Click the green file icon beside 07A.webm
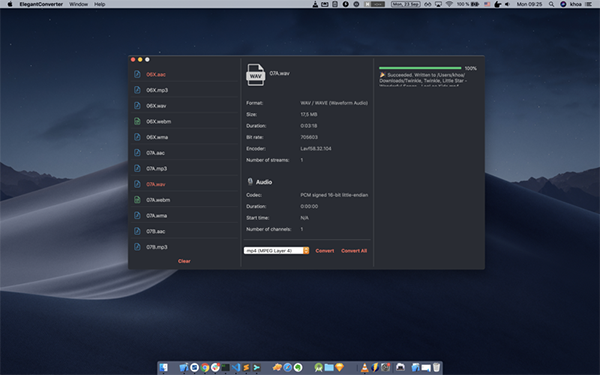 coord(137,200)
